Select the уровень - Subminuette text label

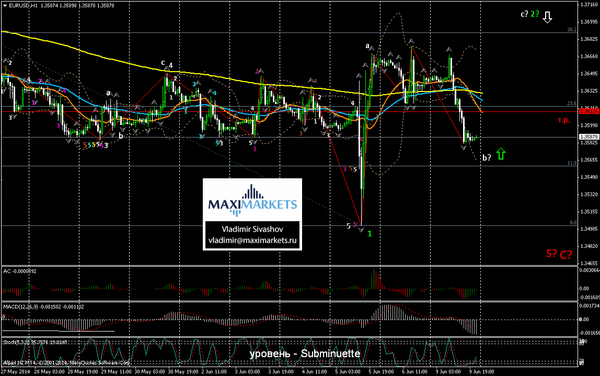(x=305, y=353)
